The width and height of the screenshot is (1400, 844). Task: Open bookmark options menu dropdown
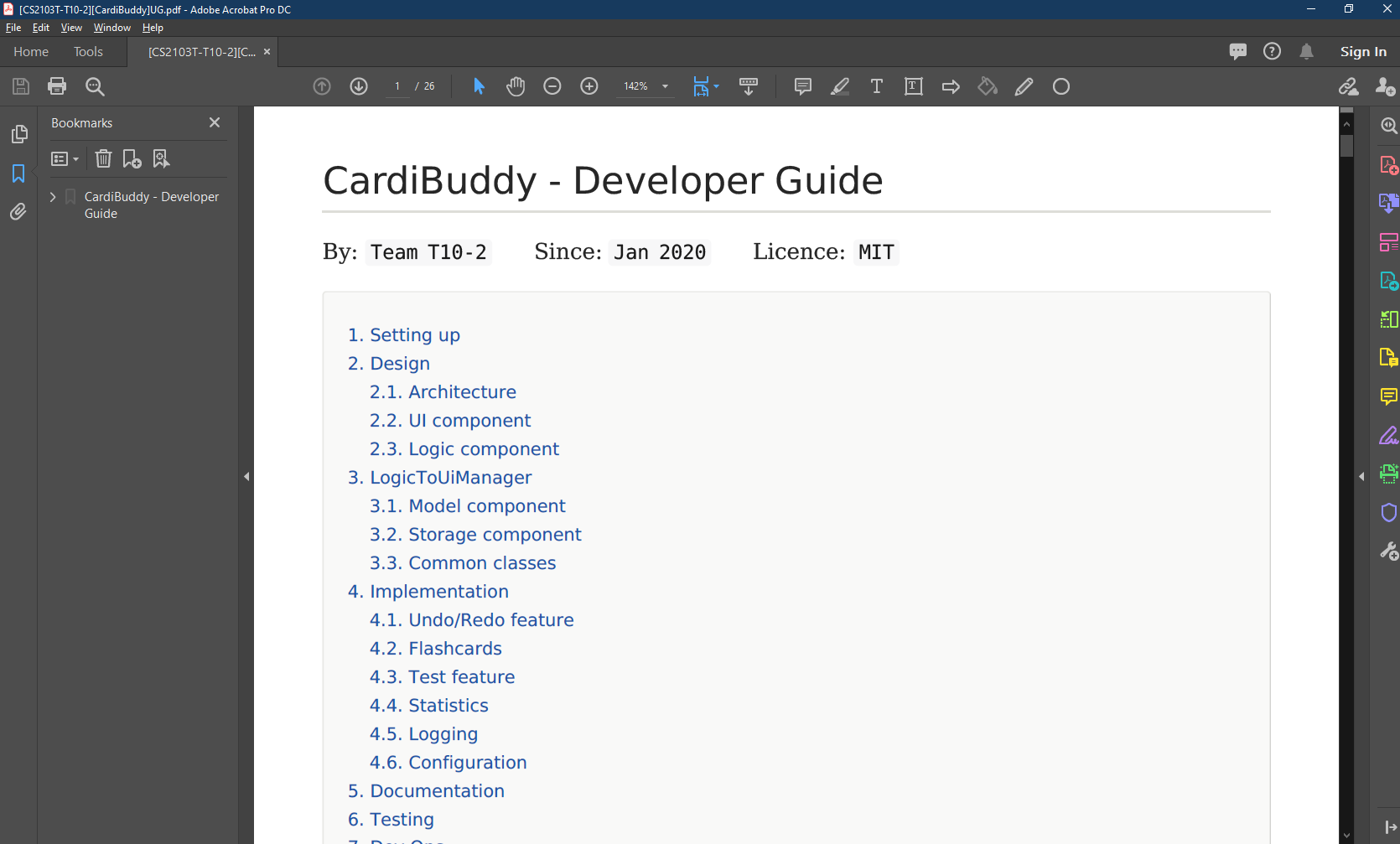coord(65,158)
